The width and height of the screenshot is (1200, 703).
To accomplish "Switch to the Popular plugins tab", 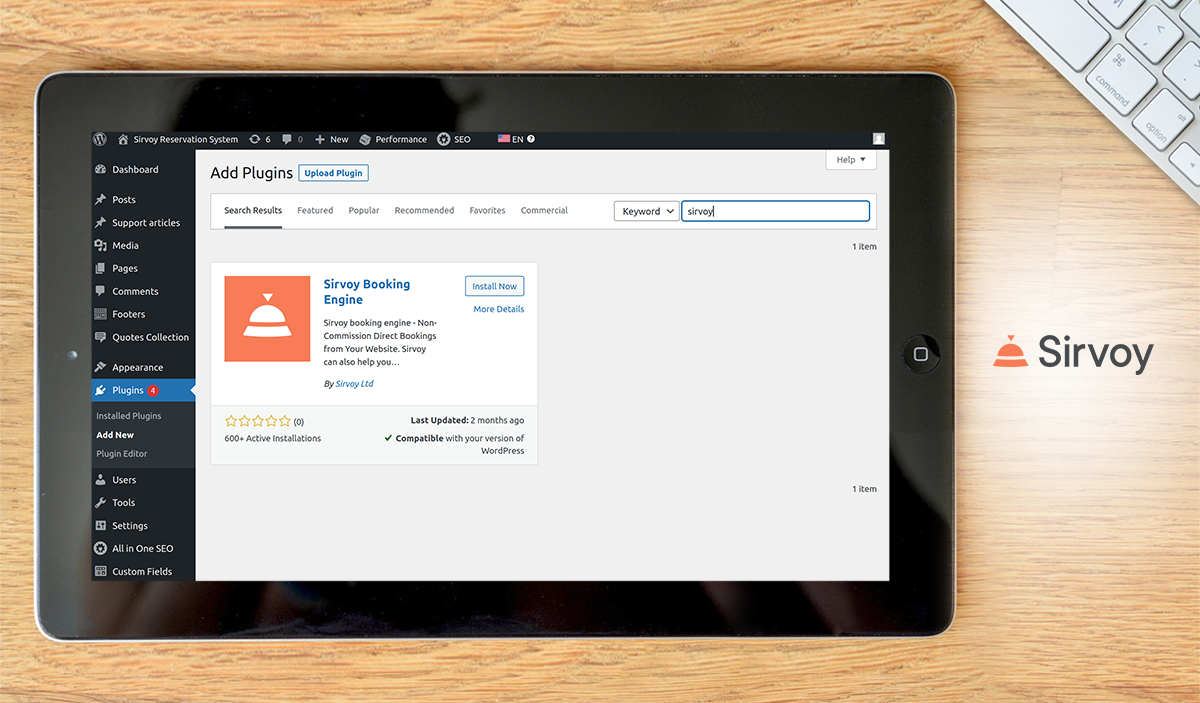I will 364,211.
